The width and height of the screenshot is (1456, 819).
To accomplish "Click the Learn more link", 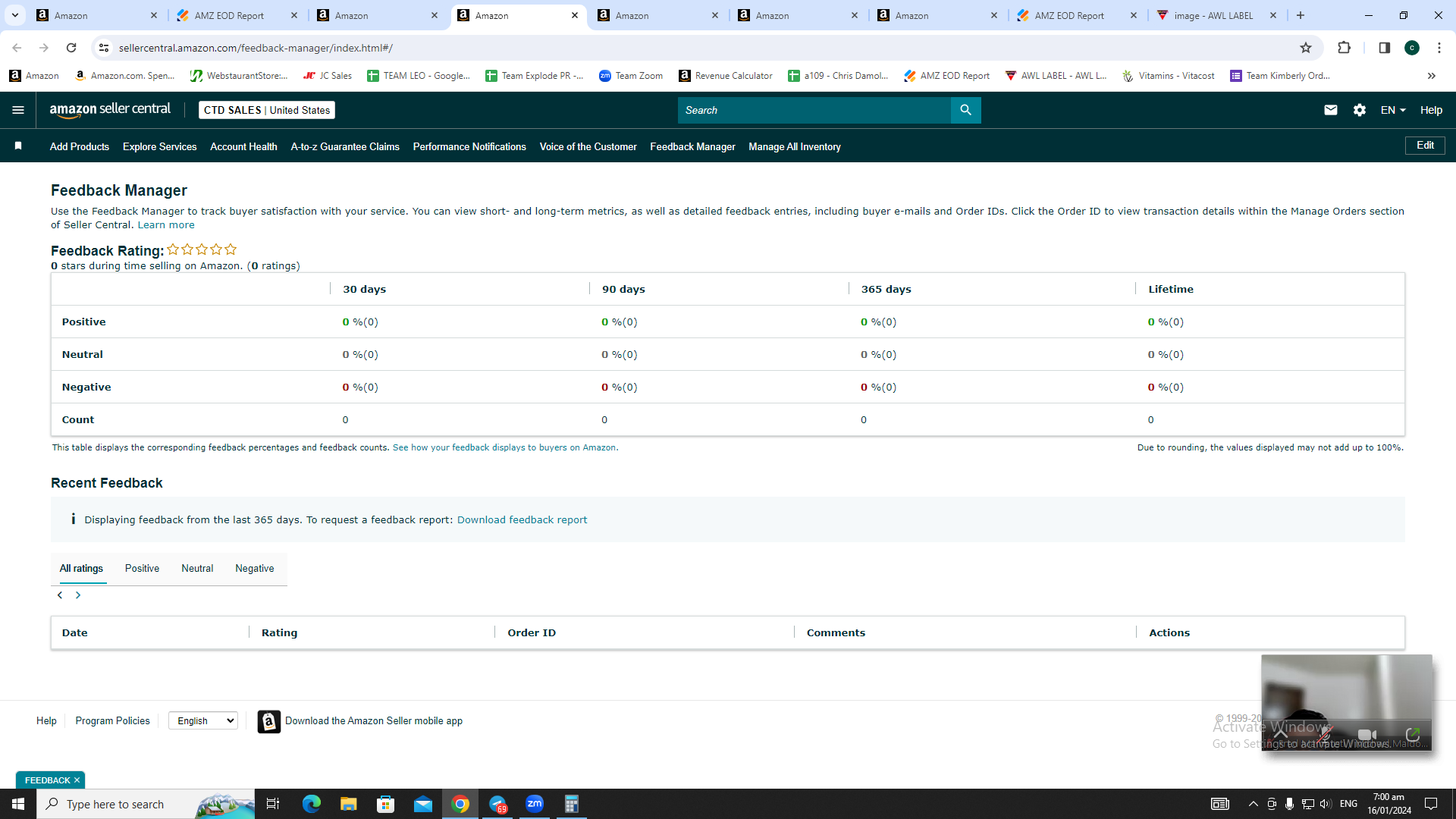I will 166,225.
